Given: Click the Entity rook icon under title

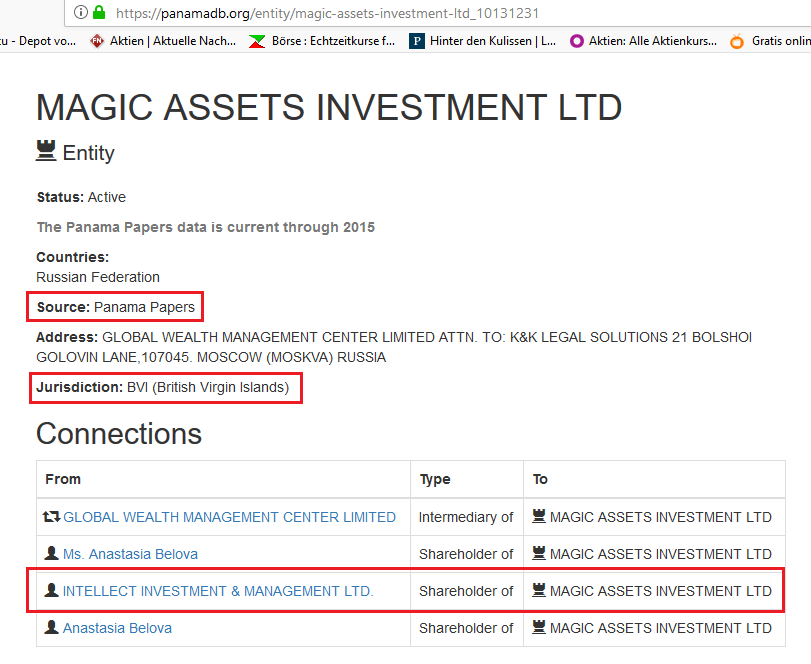Looking at the screenshot, I should 46,150.
